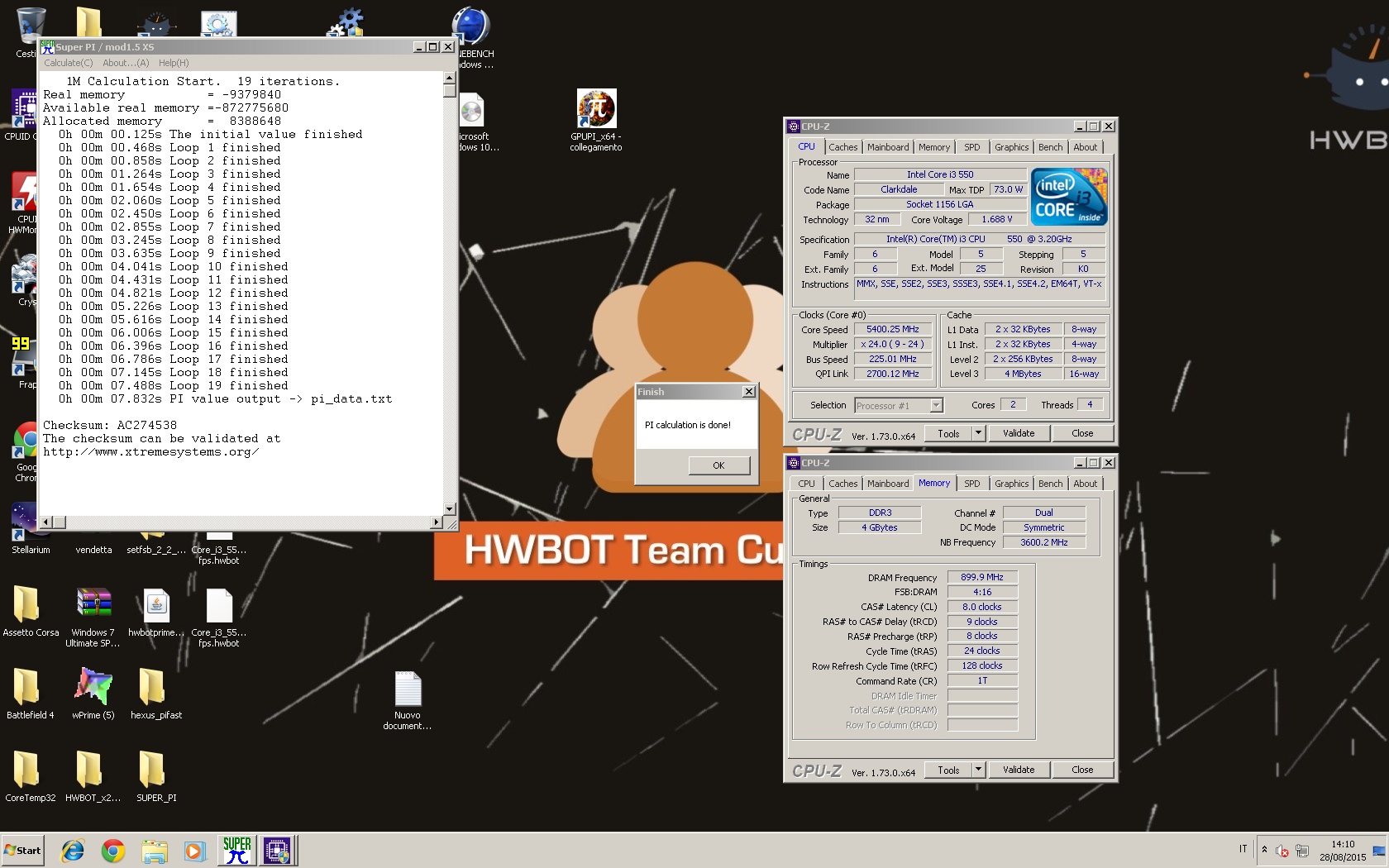This screenshot has height=868, width=1389.
Task: Click Validate in upper CPU-Z window
Action: [x=1019, y=433]
